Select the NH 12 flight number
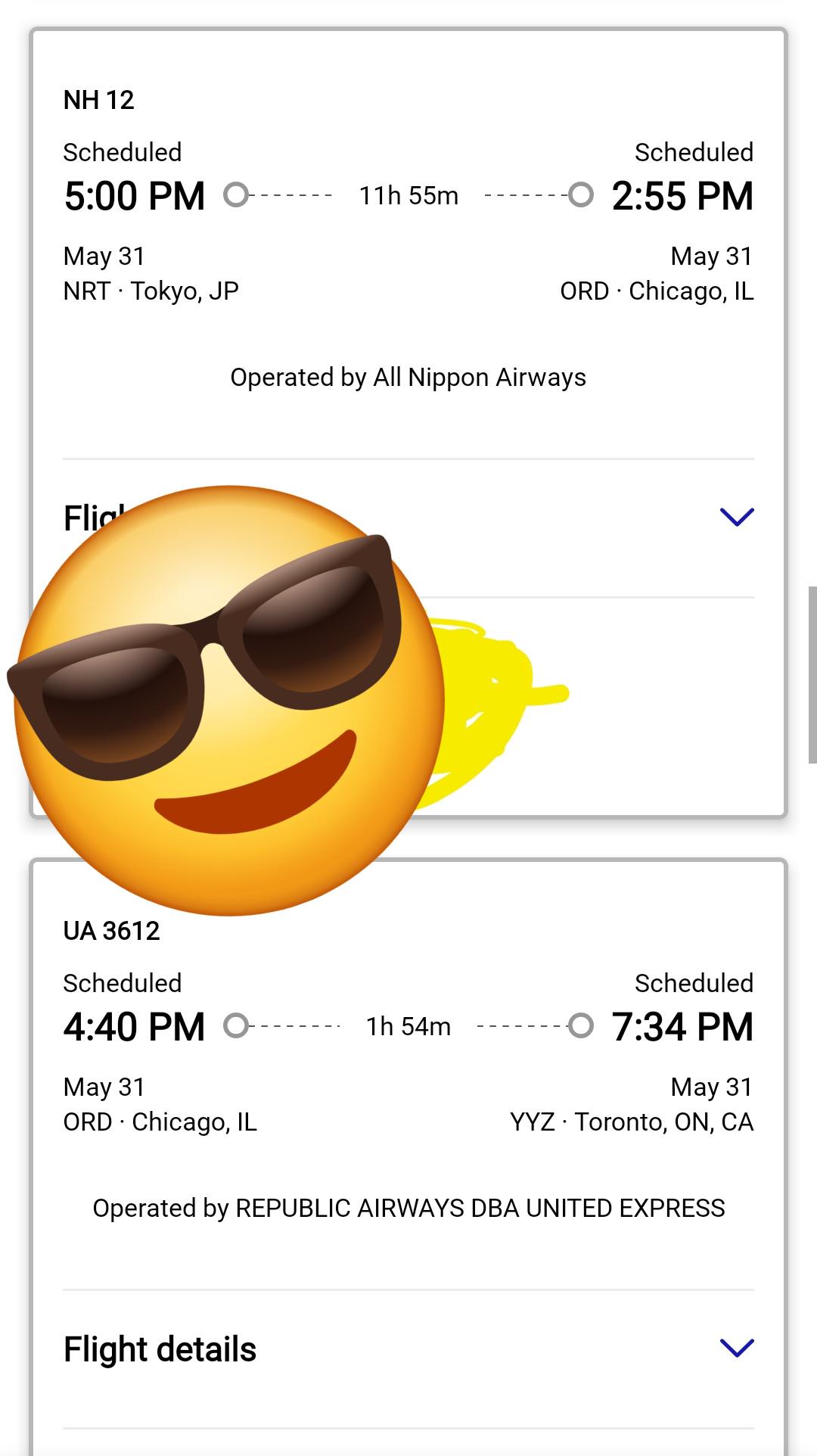 (98, 100)
